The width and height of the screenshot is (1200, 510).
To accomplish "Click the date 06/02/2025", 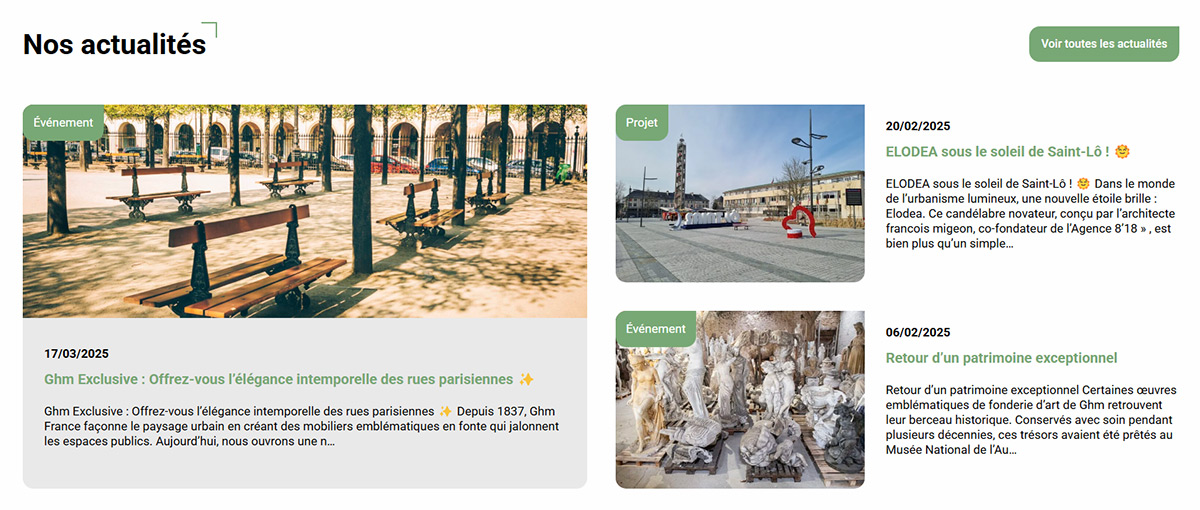I will click(918, 332).
